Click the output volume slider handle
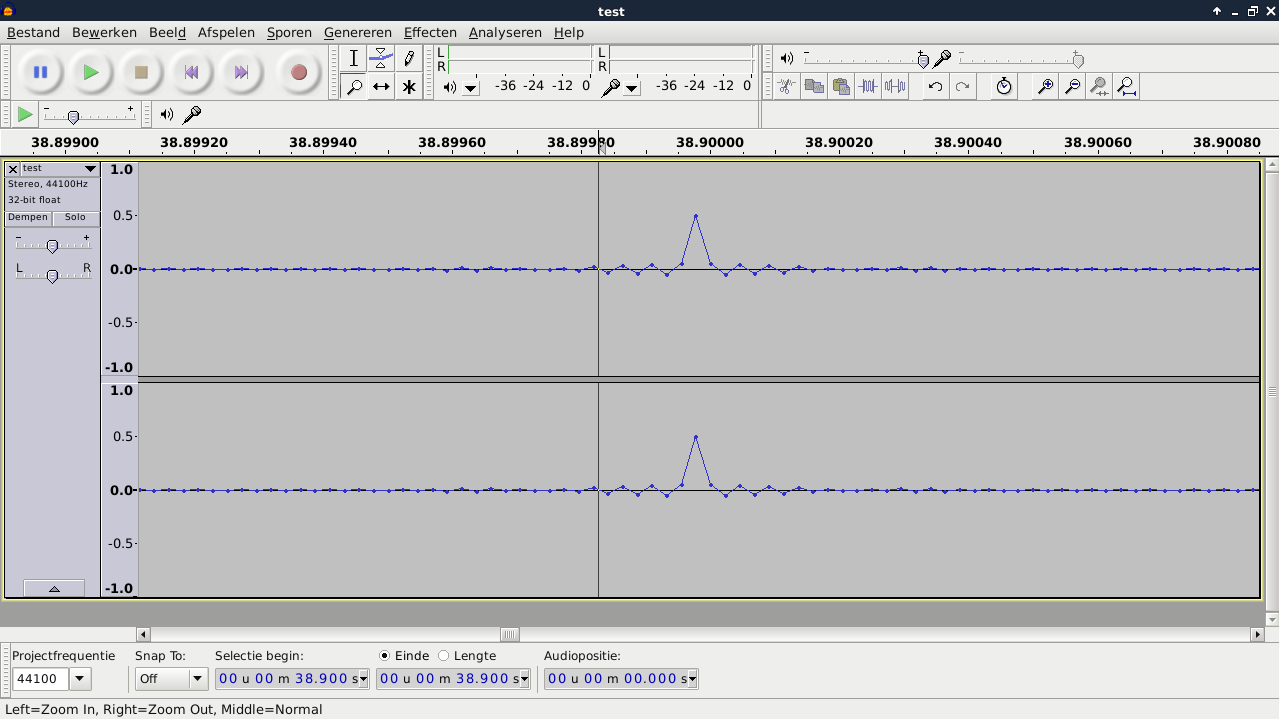The height and width of the screenshot is (719, 1279). coord(922,60)
